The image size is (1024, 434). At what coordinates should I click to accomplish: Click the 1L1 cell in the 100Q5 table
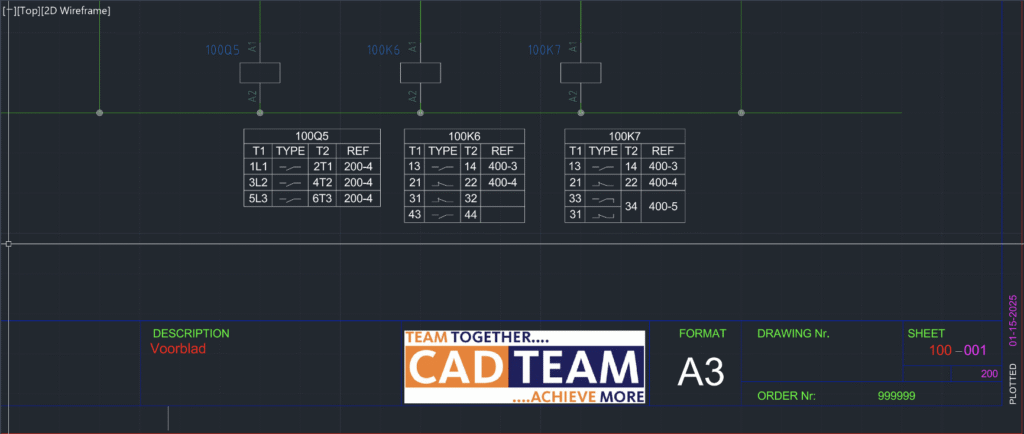click(259, 166)
